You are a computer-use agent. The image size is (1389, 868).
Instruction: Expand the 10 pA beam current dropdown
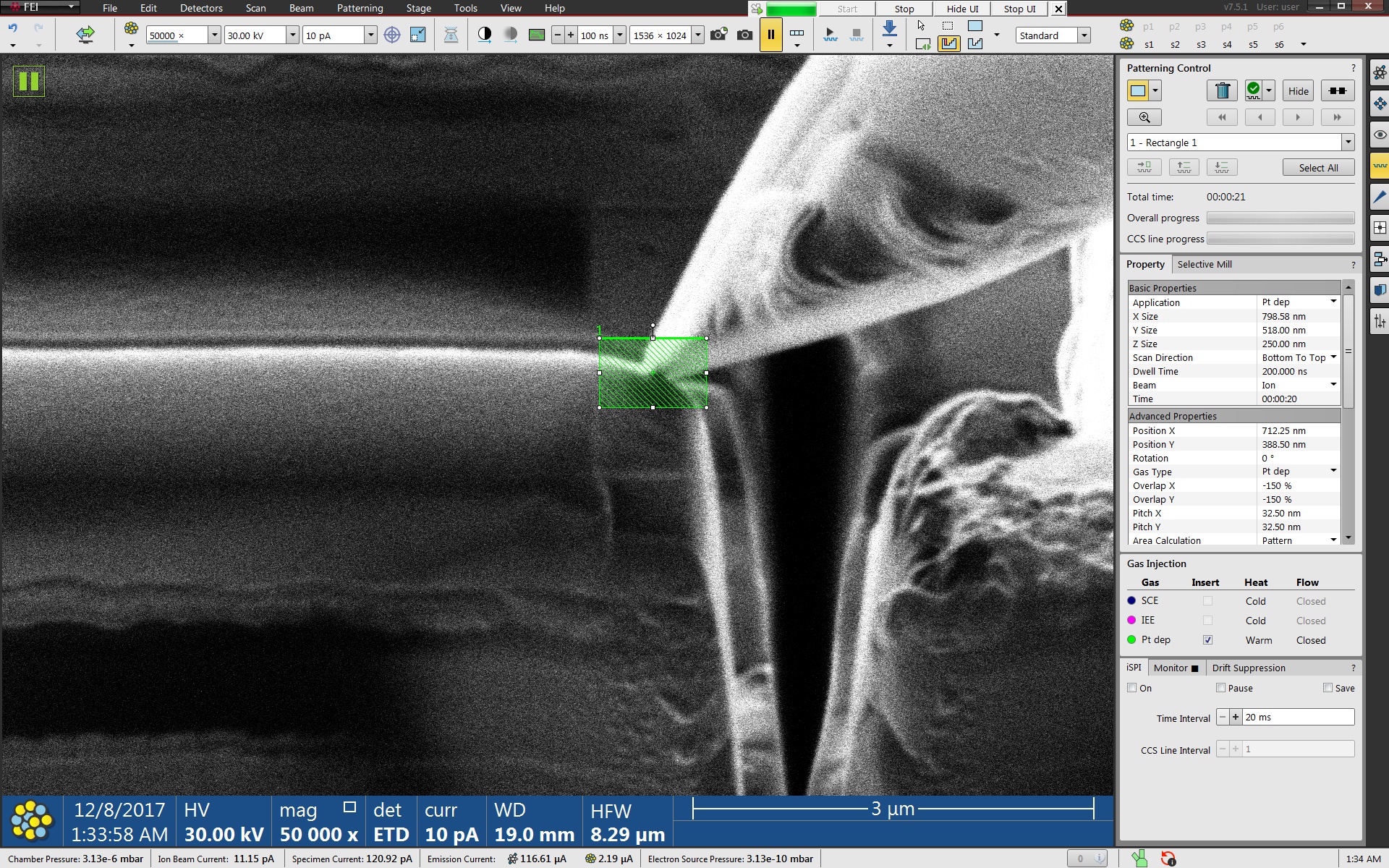click(370, 35)
